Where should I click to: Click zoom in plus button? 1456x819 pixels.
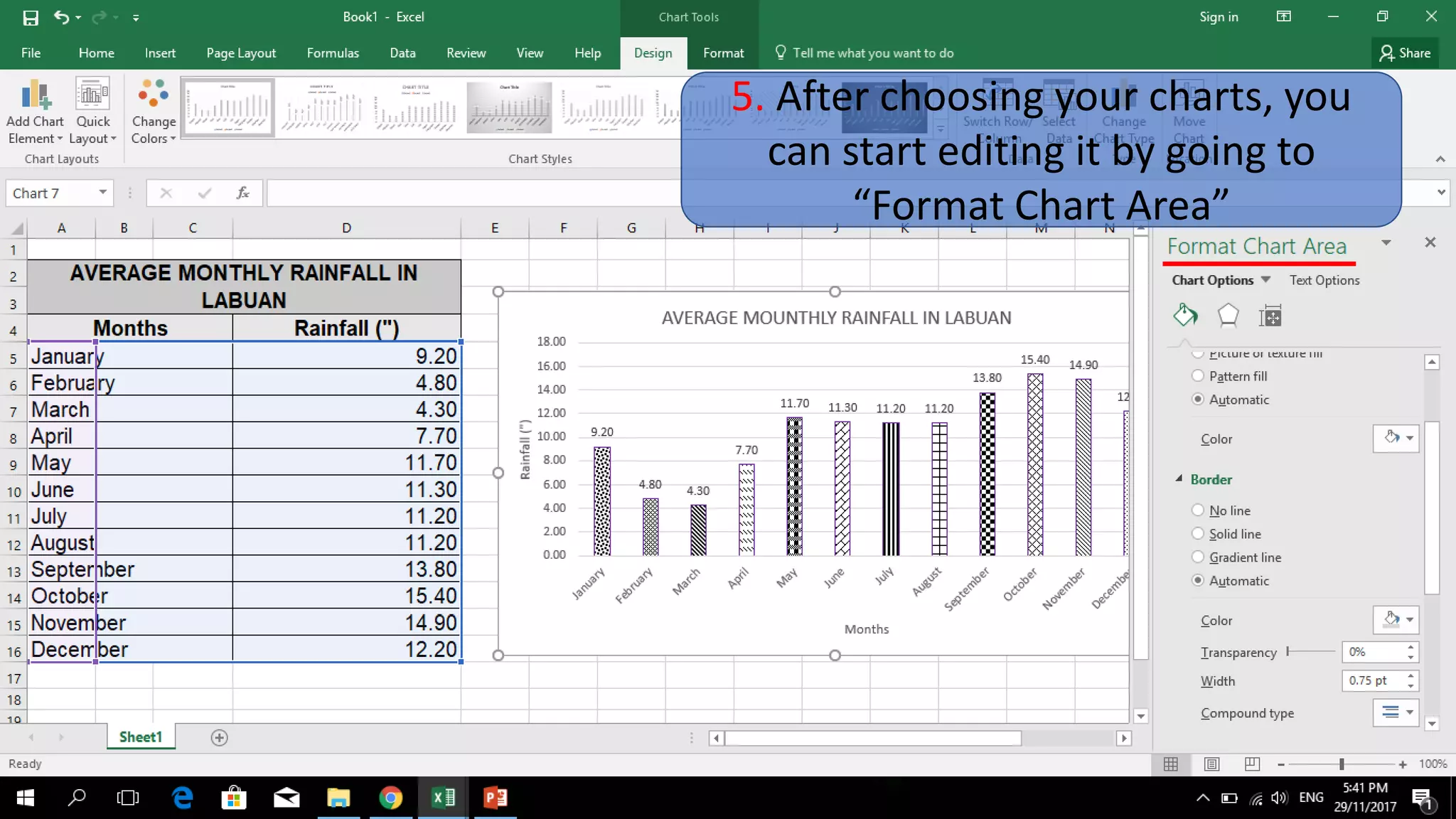coord(1403,764)
